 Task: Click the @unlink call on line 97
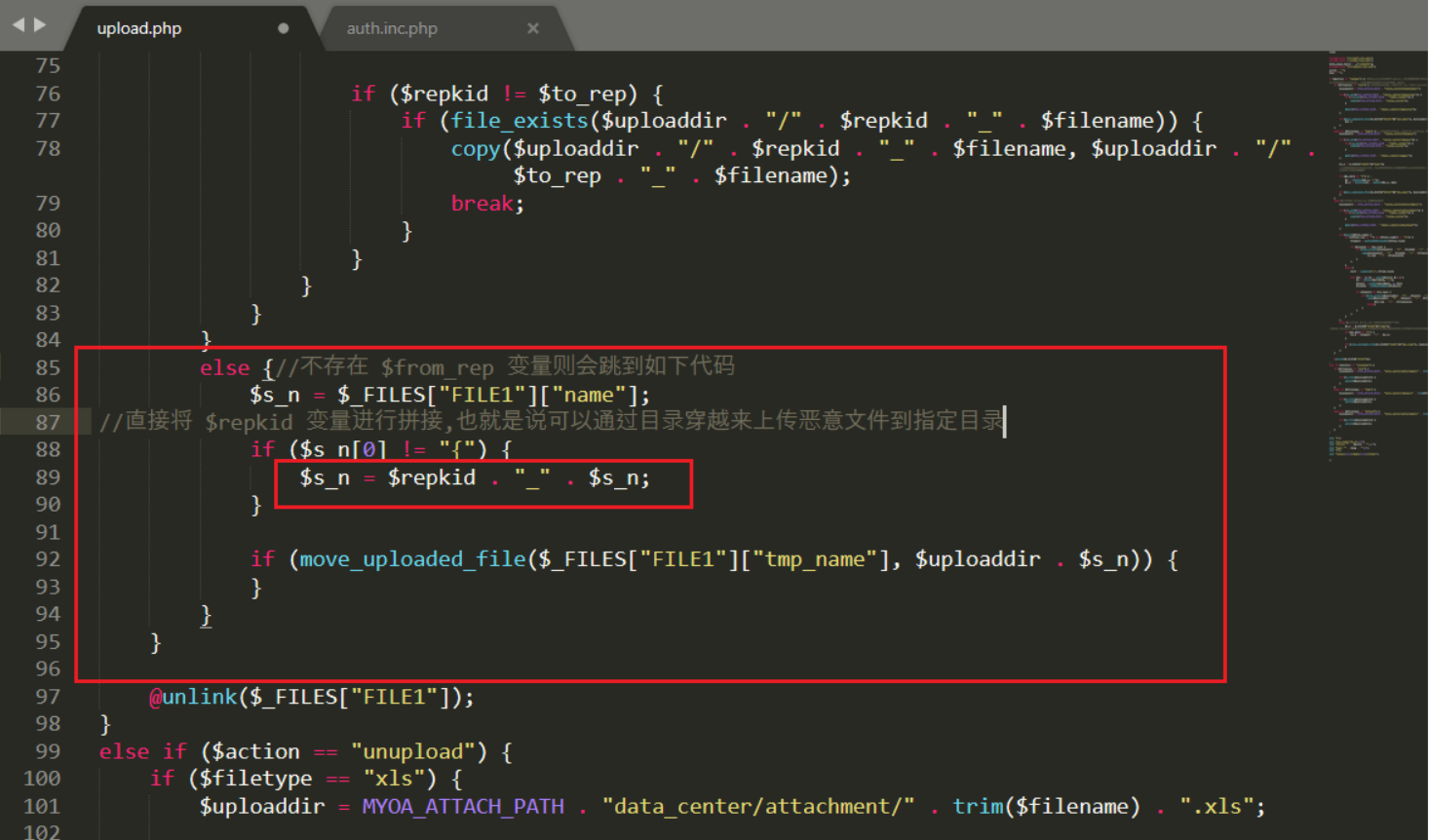point(193,697)
